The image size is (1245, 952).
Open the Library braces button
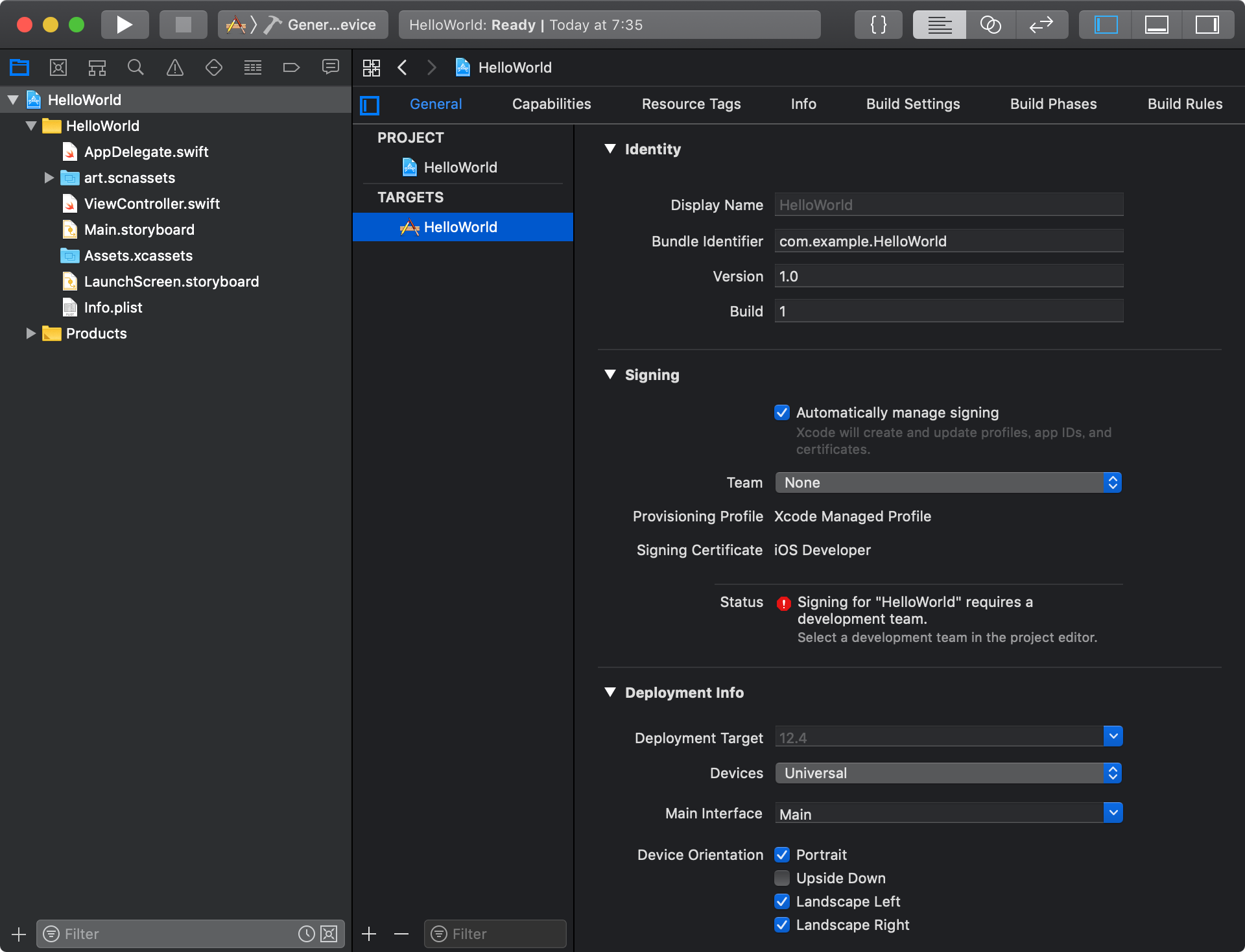pos(878,25)
